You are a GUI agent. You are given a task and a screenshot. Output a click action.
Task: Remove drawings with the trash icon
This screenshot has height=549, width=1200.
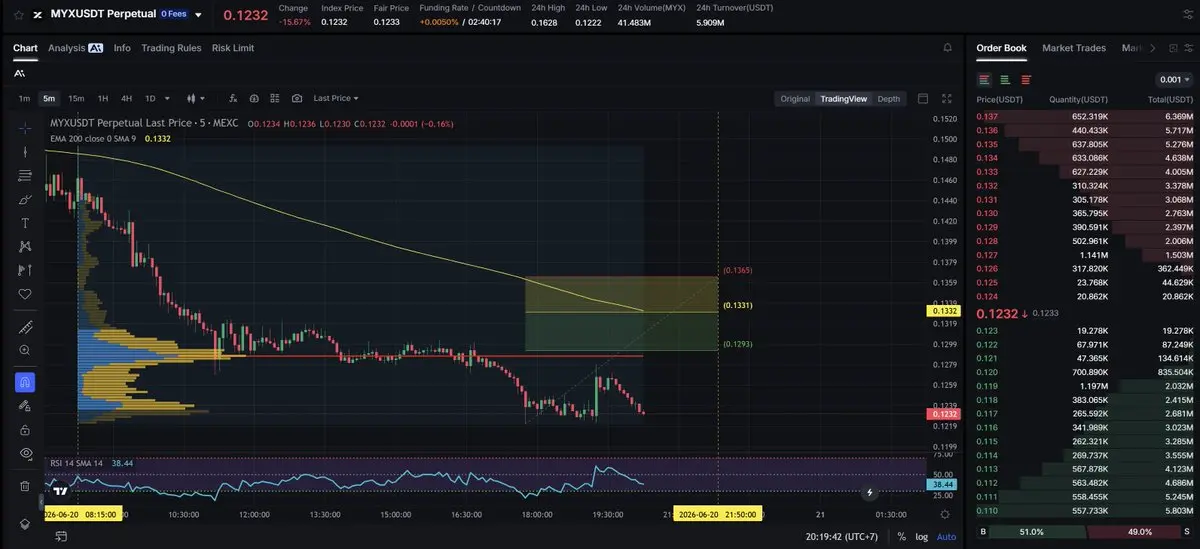pos(25,486)
